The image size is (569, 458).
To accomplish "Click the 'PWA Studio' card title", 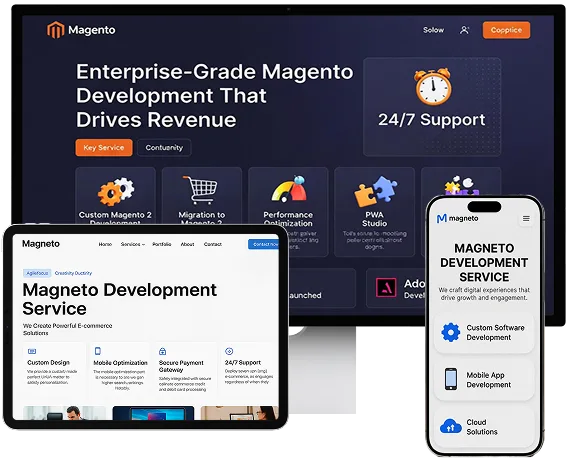I will tap(374, 219).
